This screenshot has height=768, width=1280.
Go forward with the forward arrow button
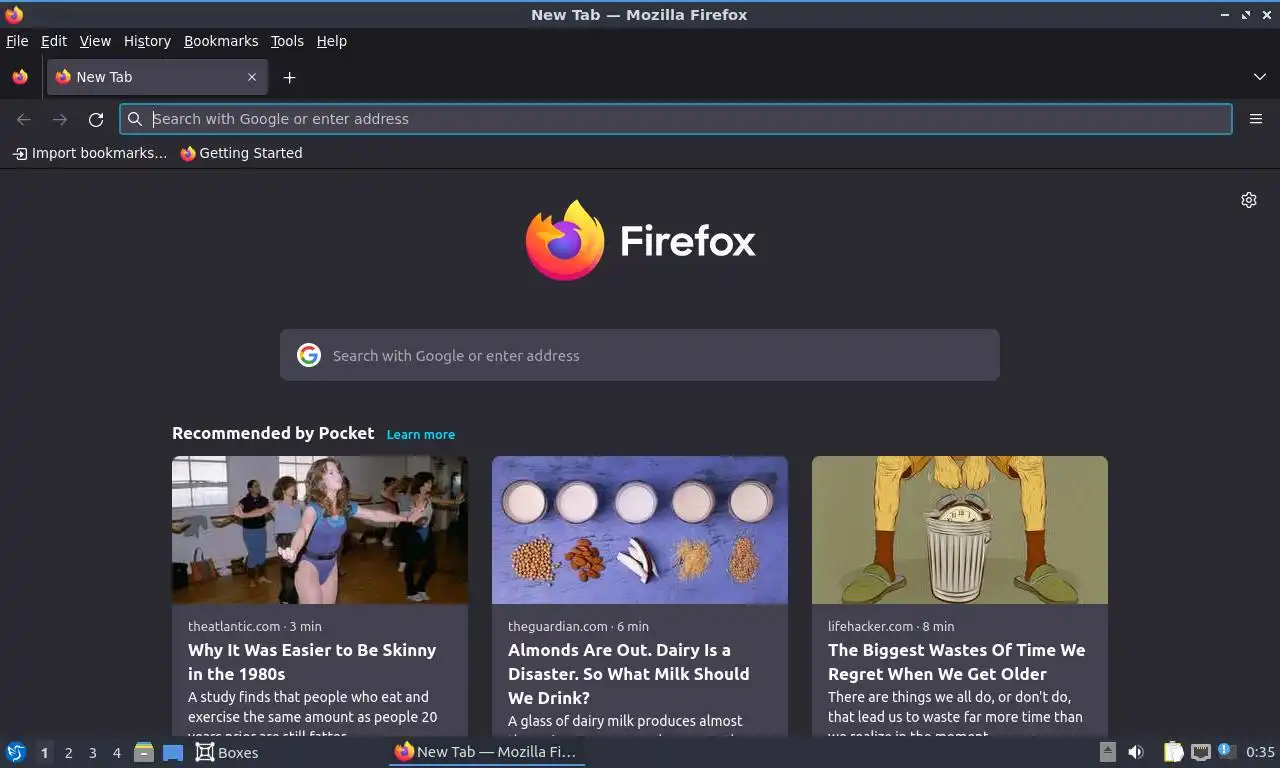[60, 119]
